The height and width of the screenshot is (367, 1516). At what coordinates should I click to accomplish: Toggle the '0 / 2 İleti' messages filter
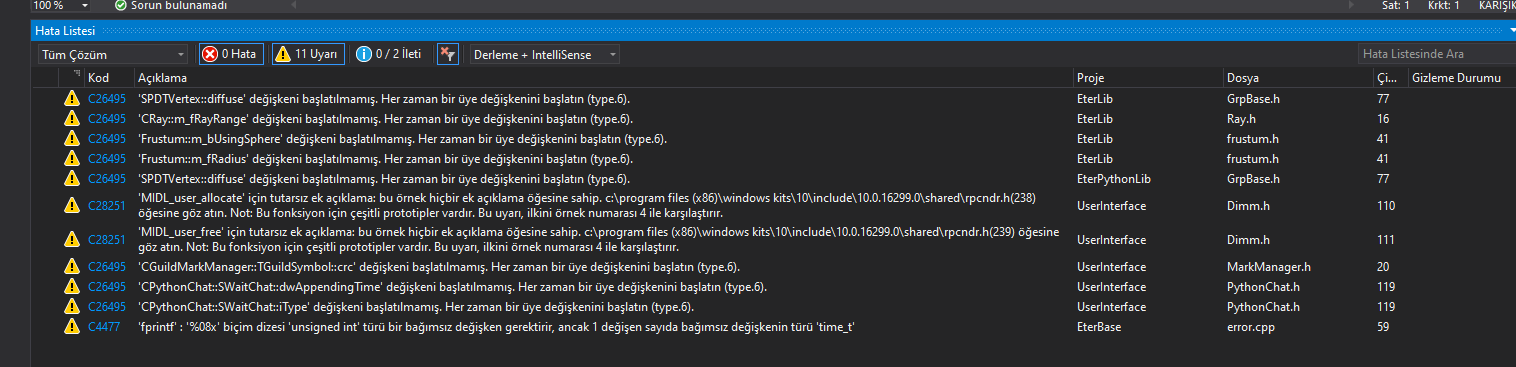click(389, 54)
